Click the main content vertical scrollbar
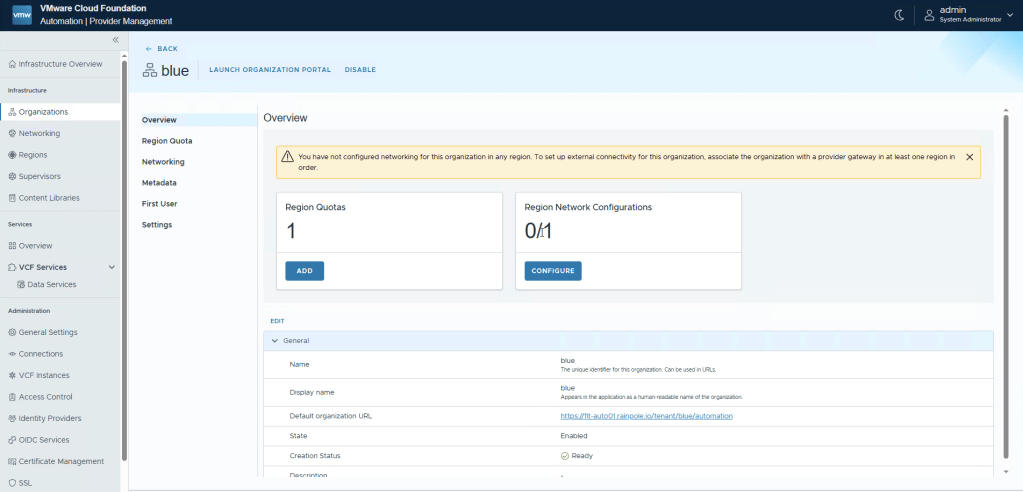Image resolution: width=1023 pixels, height=492 pixels. (x=1004, y=290)
